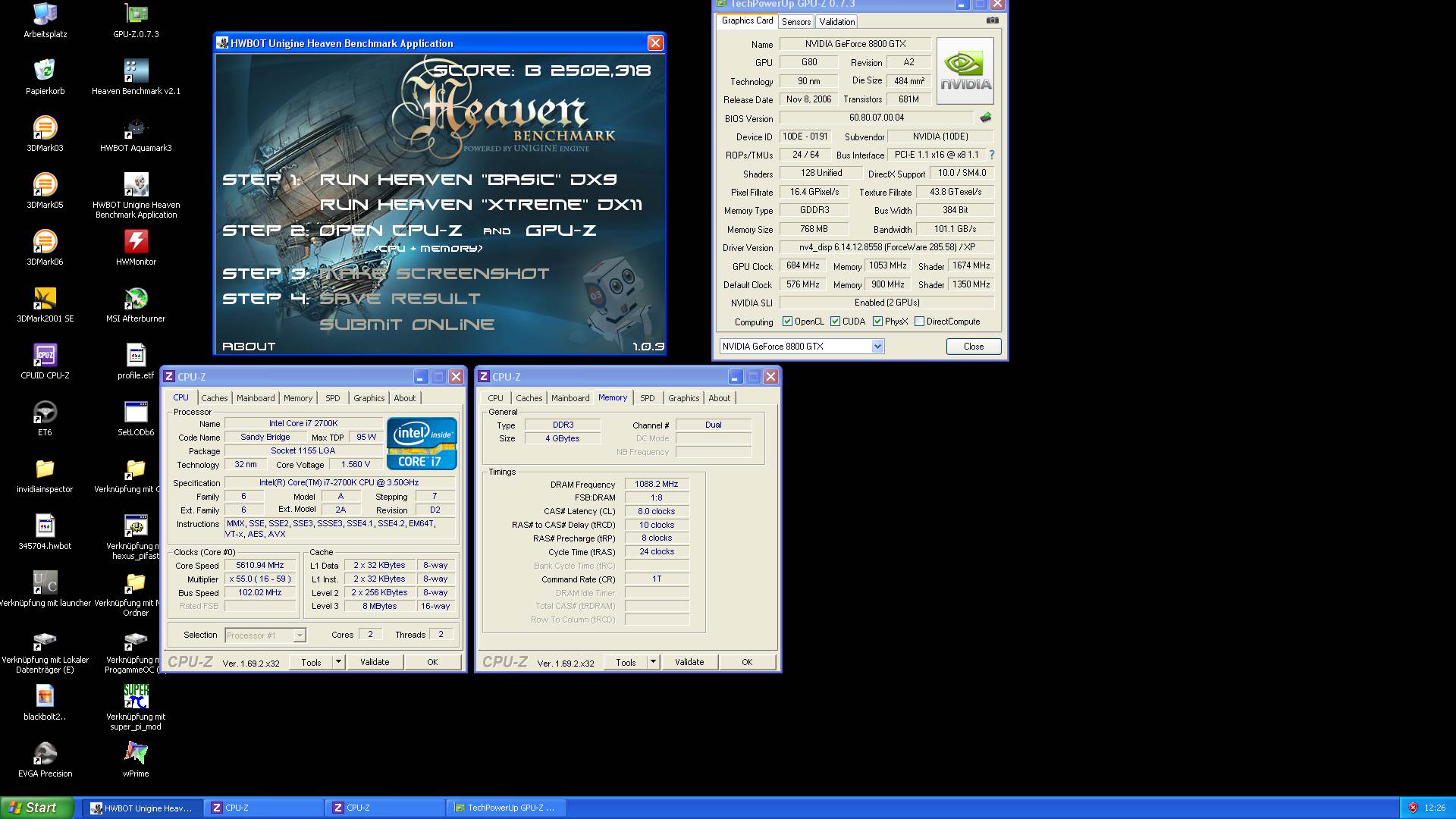Open Mainboard tab in left CPU-Z window
Screen dimensions: 1456x819
coord(256,398)
